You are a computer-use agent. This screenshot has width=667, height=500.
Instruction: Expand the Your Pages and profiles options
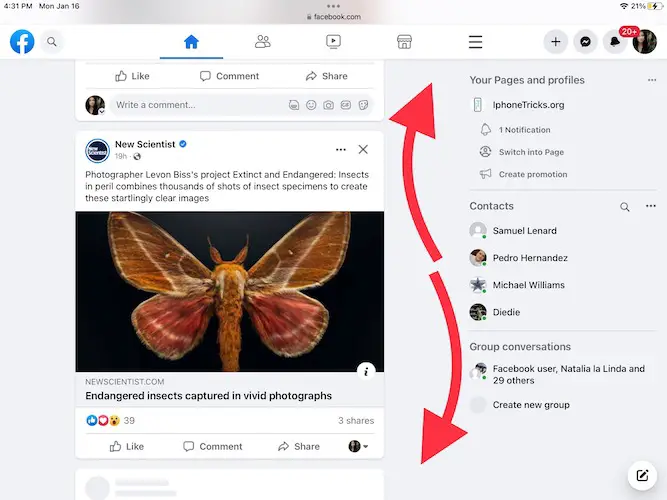point(652,80)
